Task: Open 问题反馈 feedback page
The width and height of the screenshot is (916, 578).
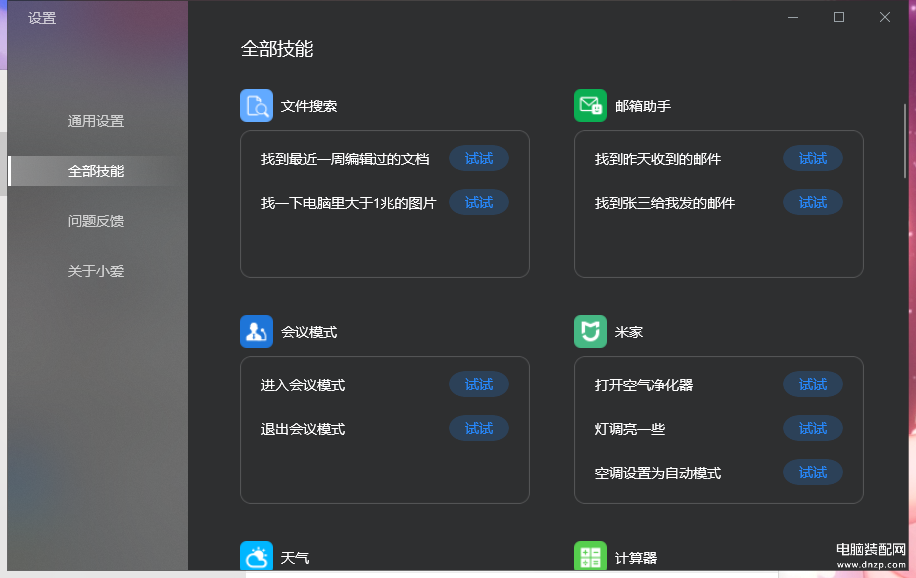Action: (96, 221)
